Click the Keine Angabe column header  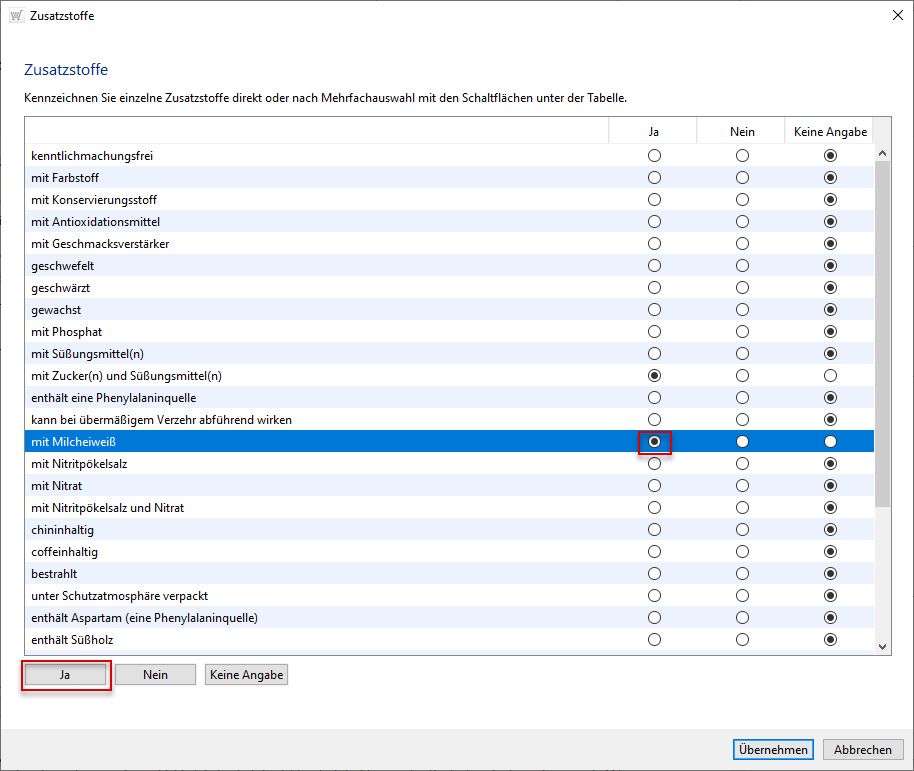coord(829,132)
